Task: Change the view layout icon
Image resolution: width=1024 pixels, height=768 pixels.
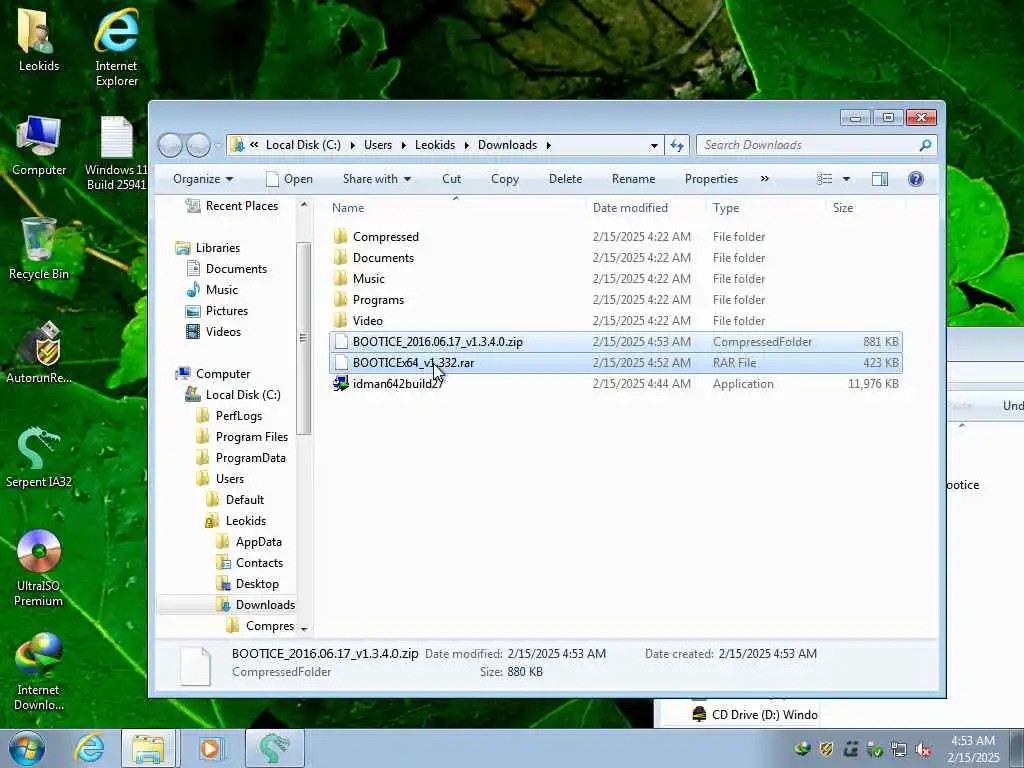Action: (825, 179)
